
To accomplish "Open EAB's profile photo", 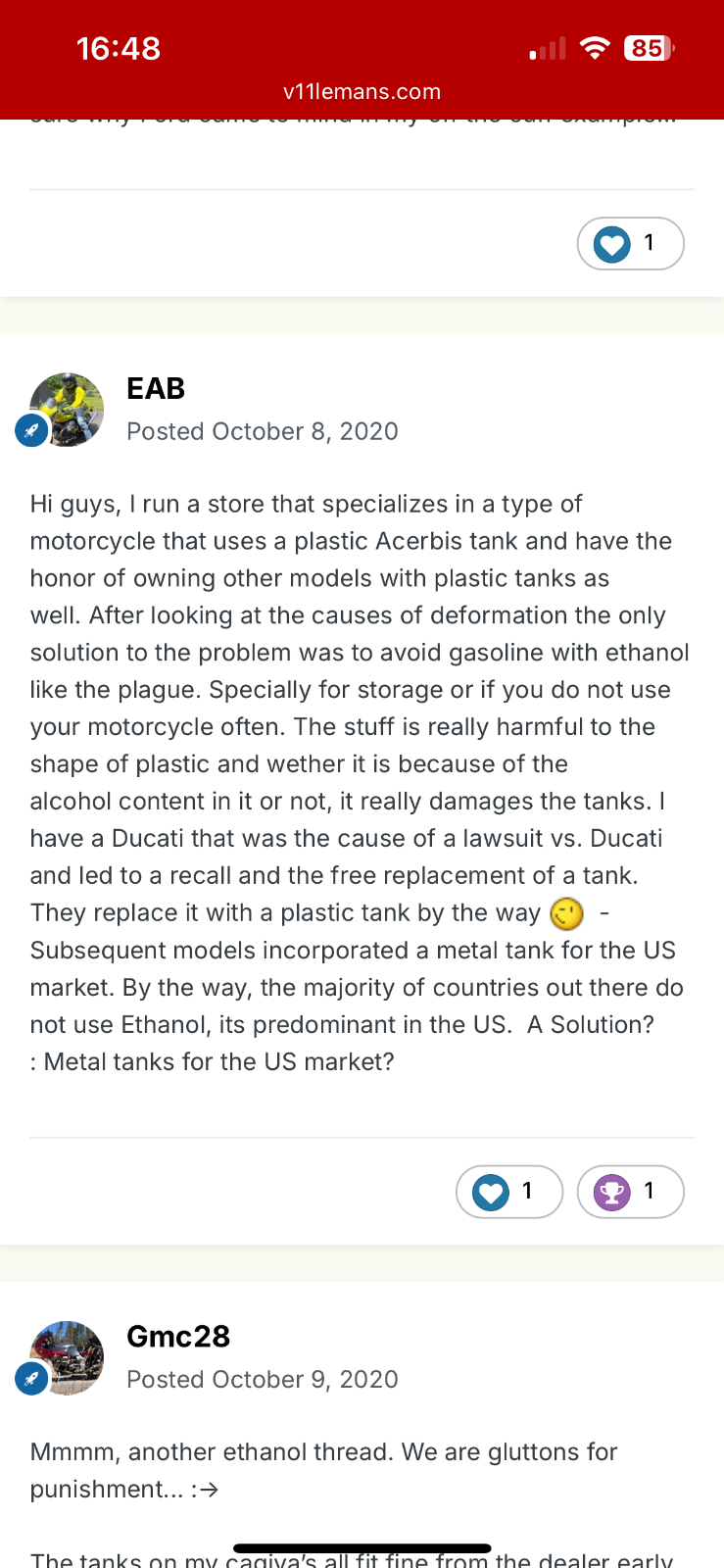I will coord(69,409).
